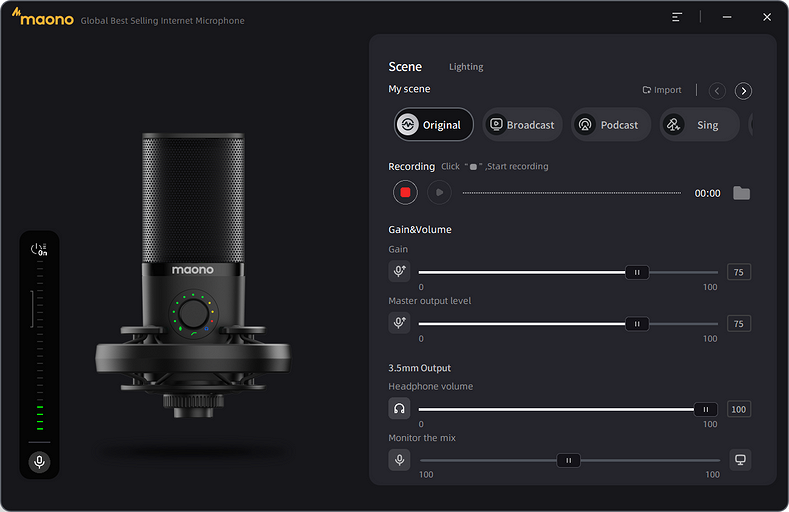Screen dimensions: 789x512
Task: Click the red record button
Action: click(x=405, y=192)
